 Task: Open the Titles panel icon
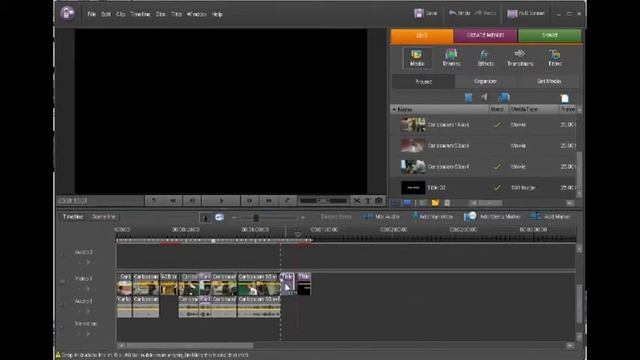coord(555,58)
